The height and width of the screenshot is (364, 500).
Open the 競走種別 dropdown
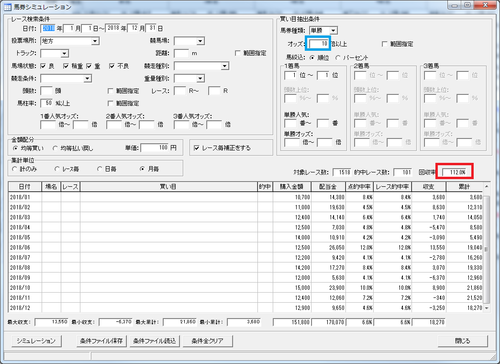point(225,66)
